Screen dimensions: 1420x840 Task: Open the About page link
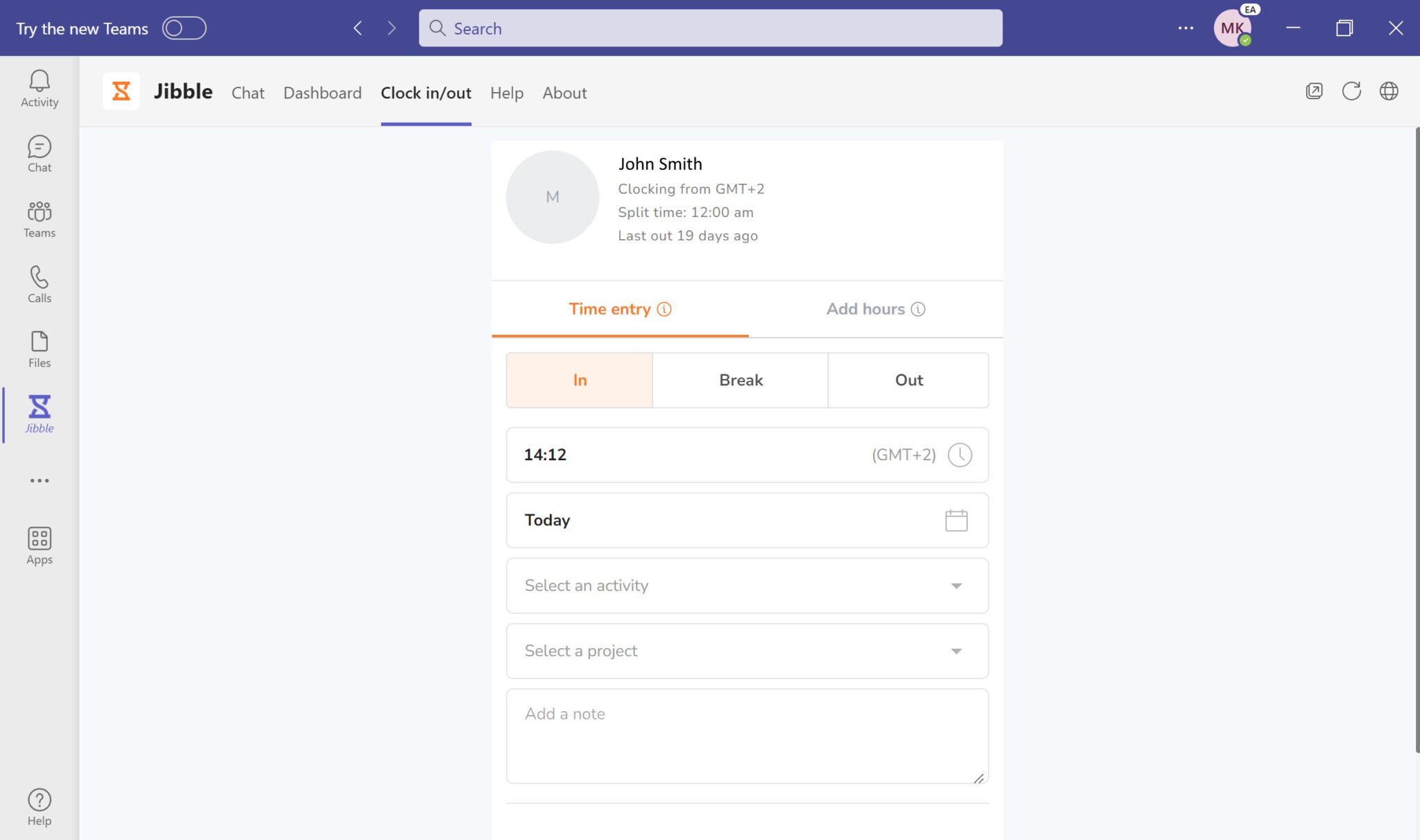(564, 92)
